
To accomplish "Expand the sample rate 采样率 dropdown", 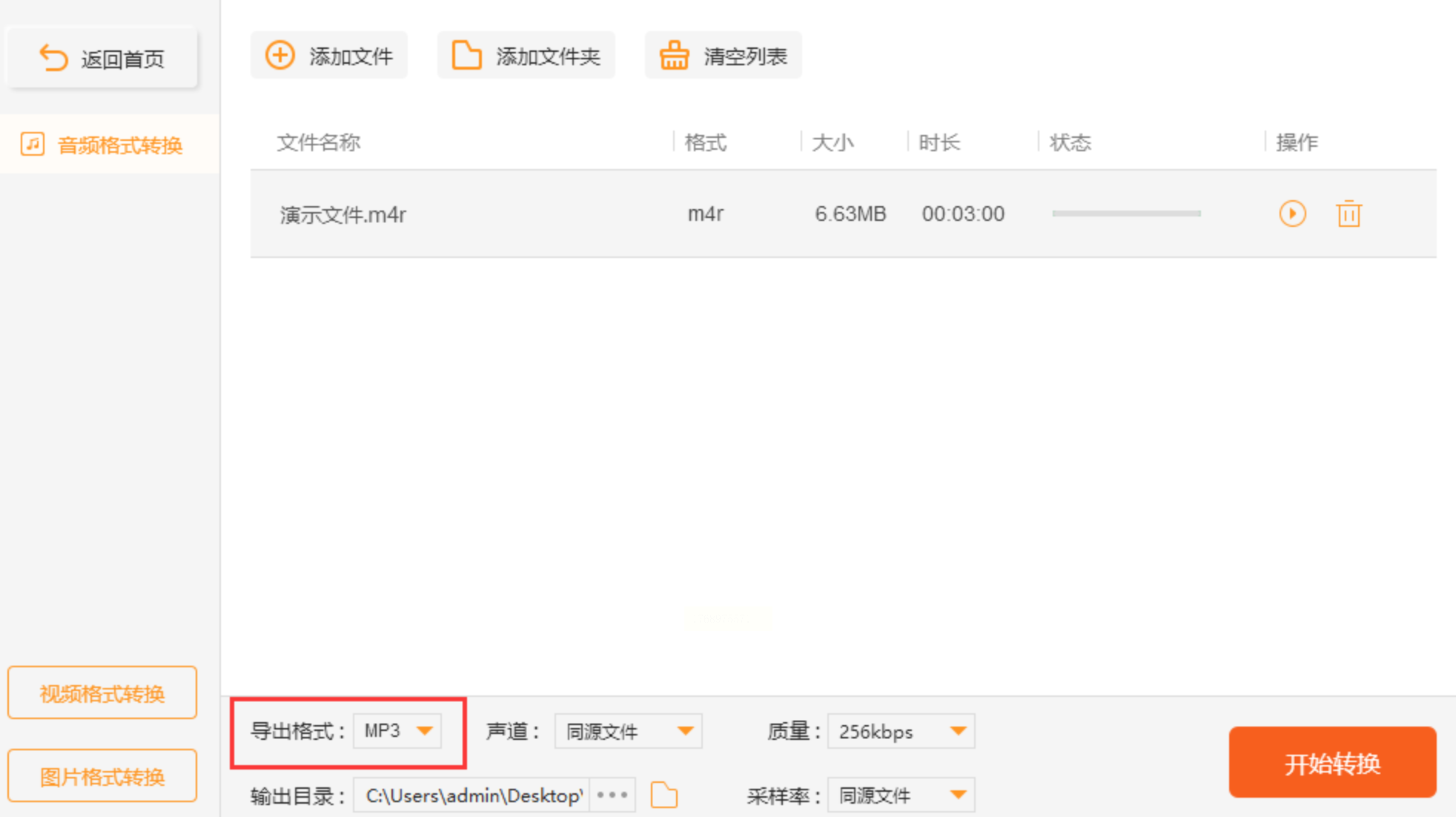I will (901, 795).
